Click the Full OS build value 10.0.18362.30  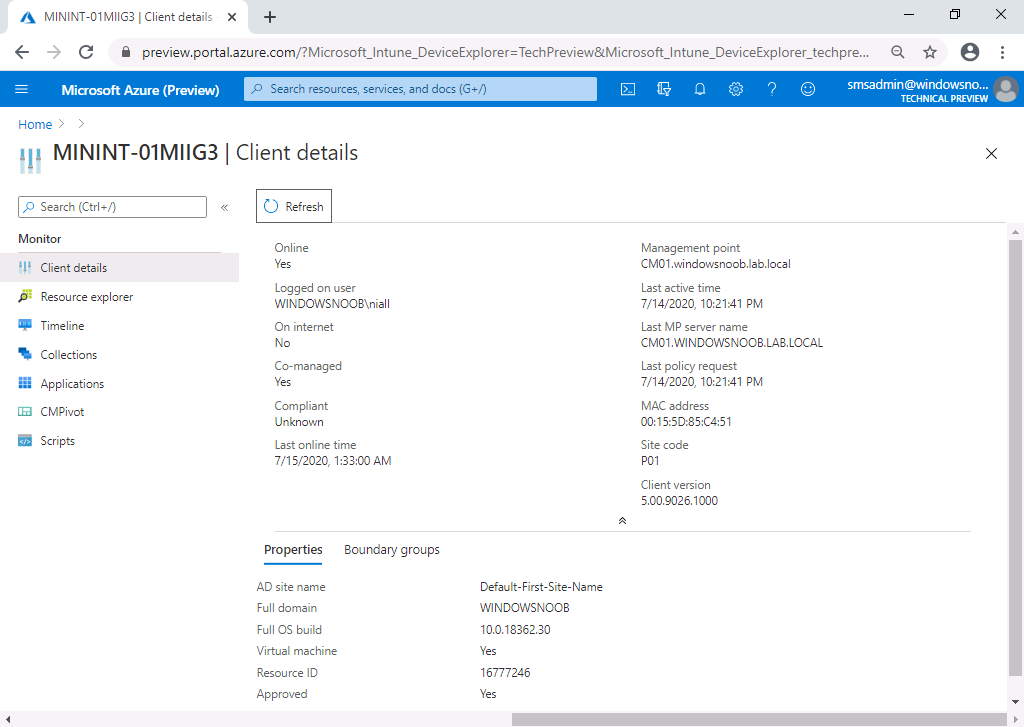pos(515,630)
